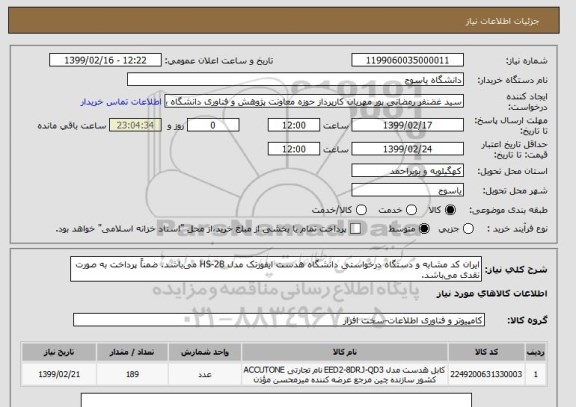Image resolution: width=576 pixels, height=407 pixels.
Task: Click the شماره نیاز number field
Action: click(x=407, y=60)
